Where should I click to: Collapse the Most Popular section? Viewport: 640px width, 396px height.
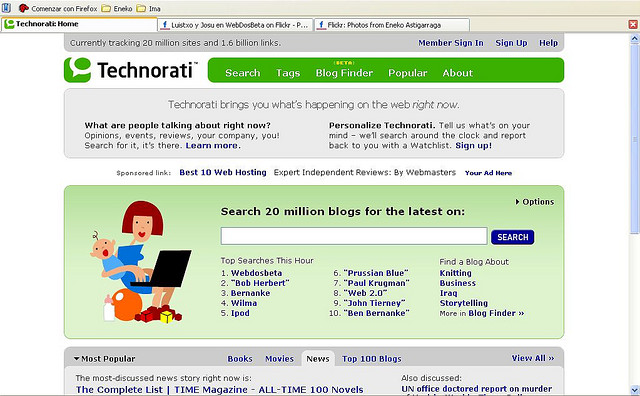coord(76,359)
